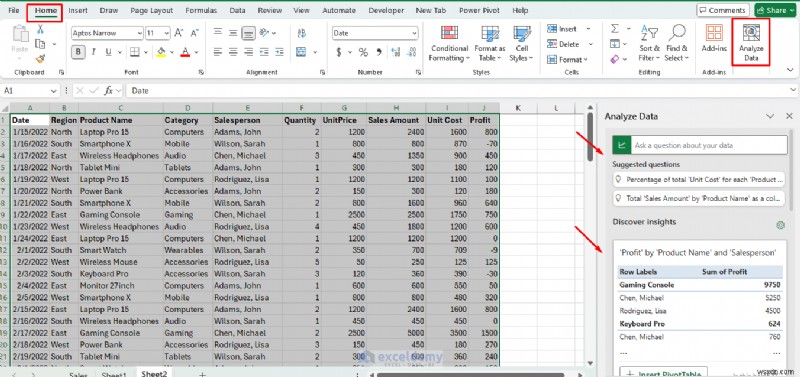The height and width of the screenshot is (377, 800).
Task: Toggle Bold formatting
Action: (x=78, y=52)
